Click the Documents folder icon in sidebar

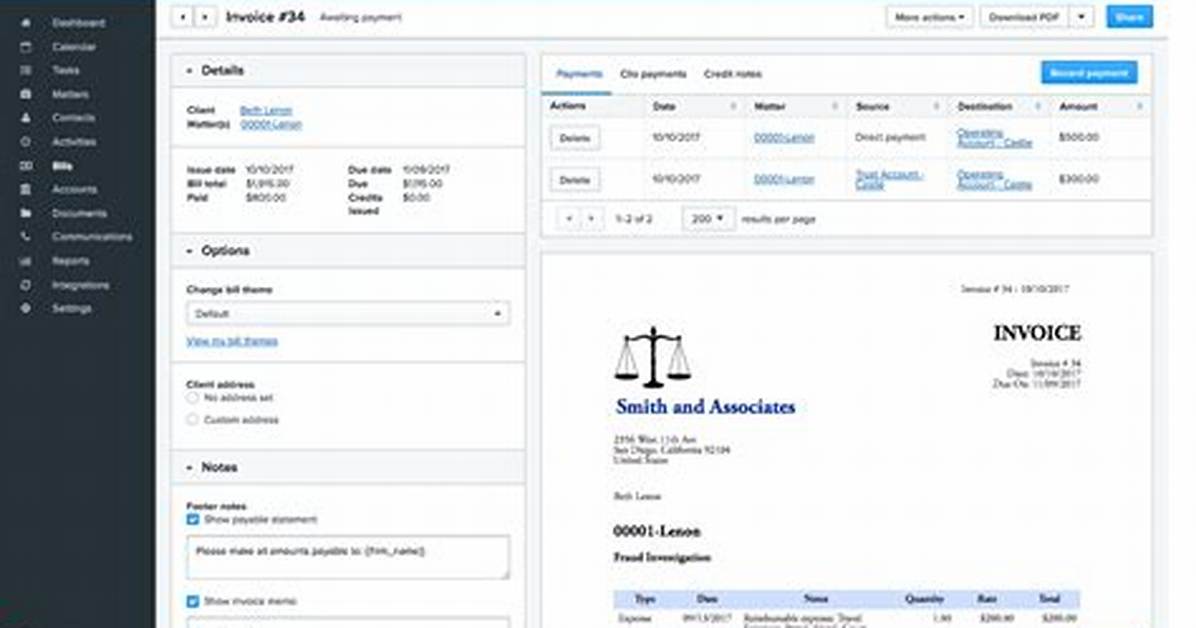pos(26,213)
